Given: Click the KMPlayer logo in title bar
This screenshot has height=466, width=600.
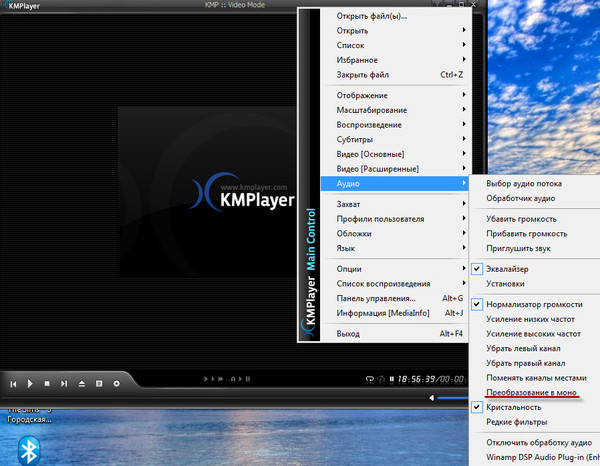Looking at the screenshot, I should [x=20, y=6].
